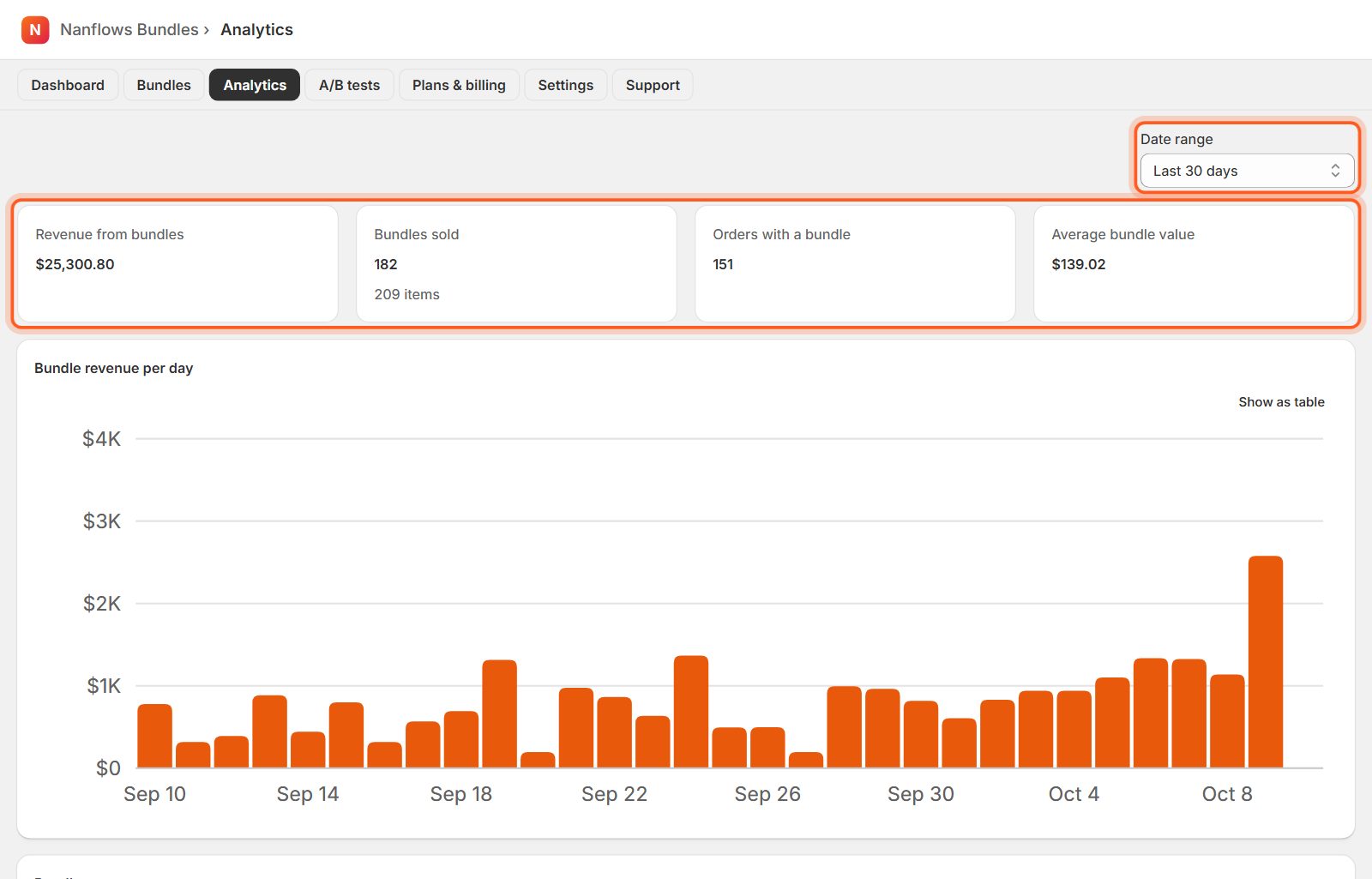Select the Bundles sold card
Screen dimensions: 1372x879
(x=516, y=264)
